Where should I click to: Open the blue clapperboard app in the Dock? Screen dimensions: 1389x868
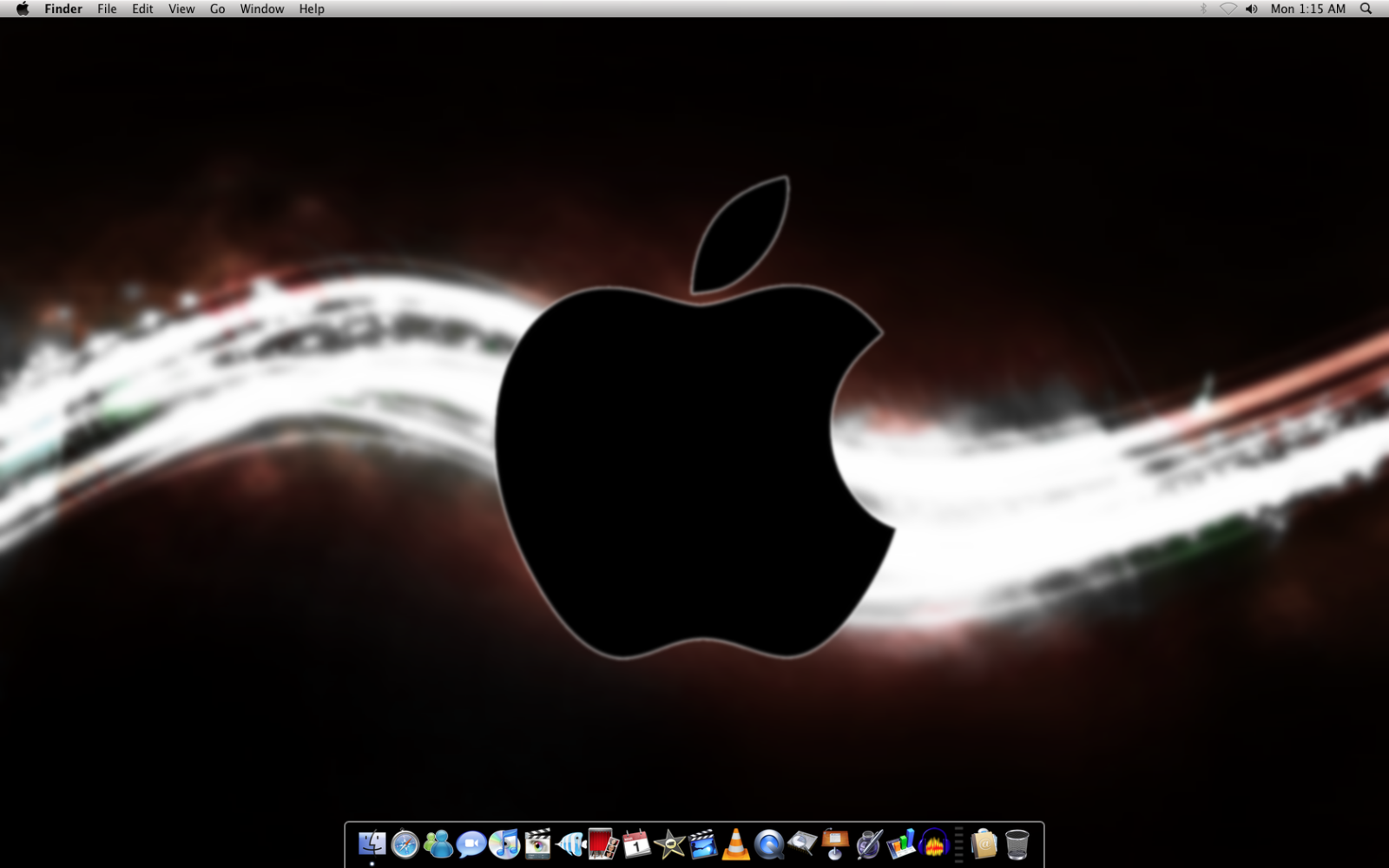(702, 844)
